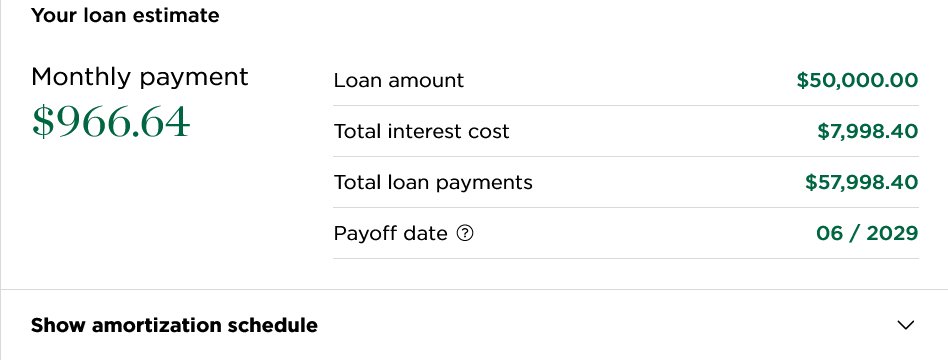Click the divider line beneath Payoff date row
Image resolution: width=948 pixels, height=360 pixels.
click(626, 258)
